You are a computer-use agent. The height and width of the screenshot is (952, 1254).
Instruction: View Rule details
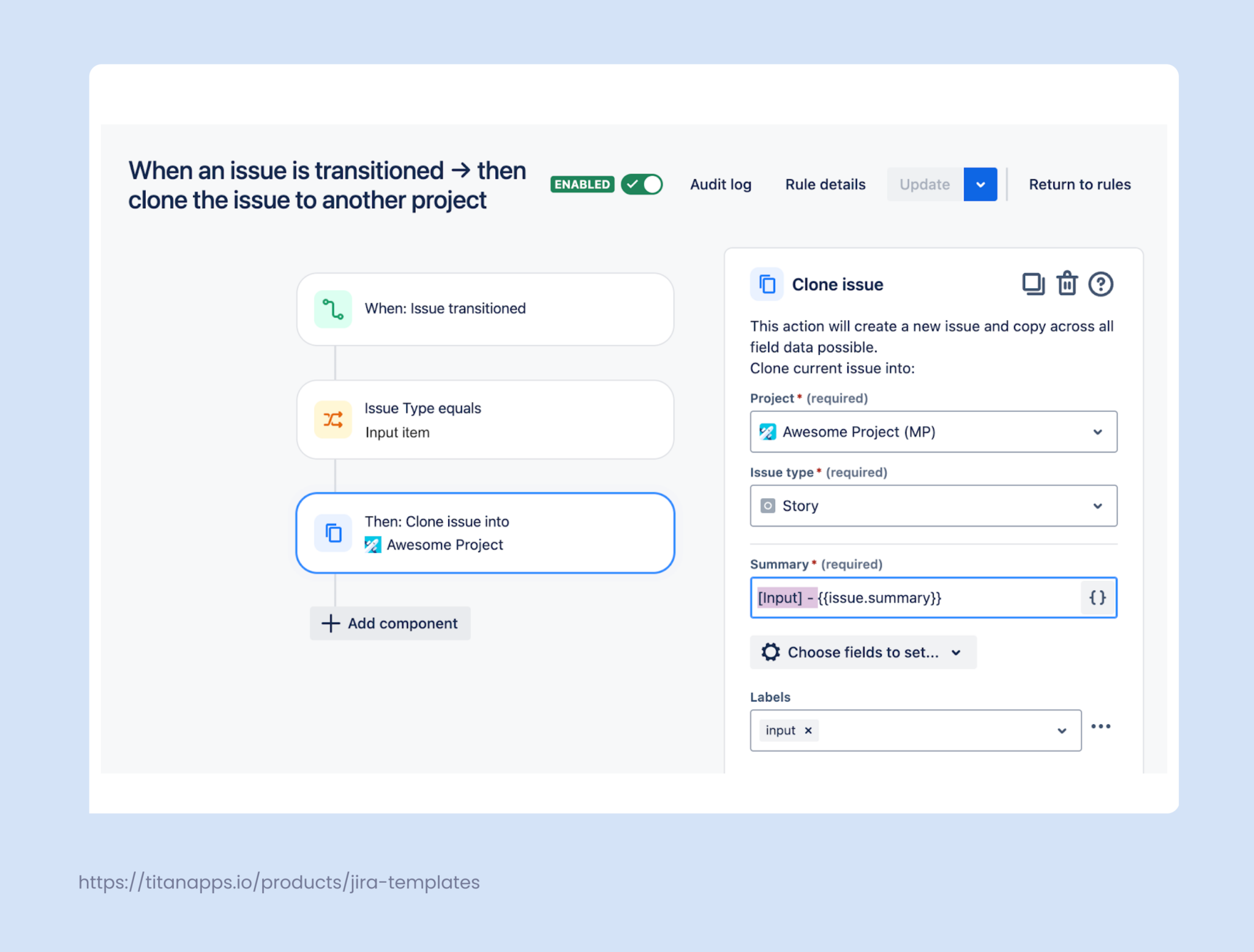point(825,184)
